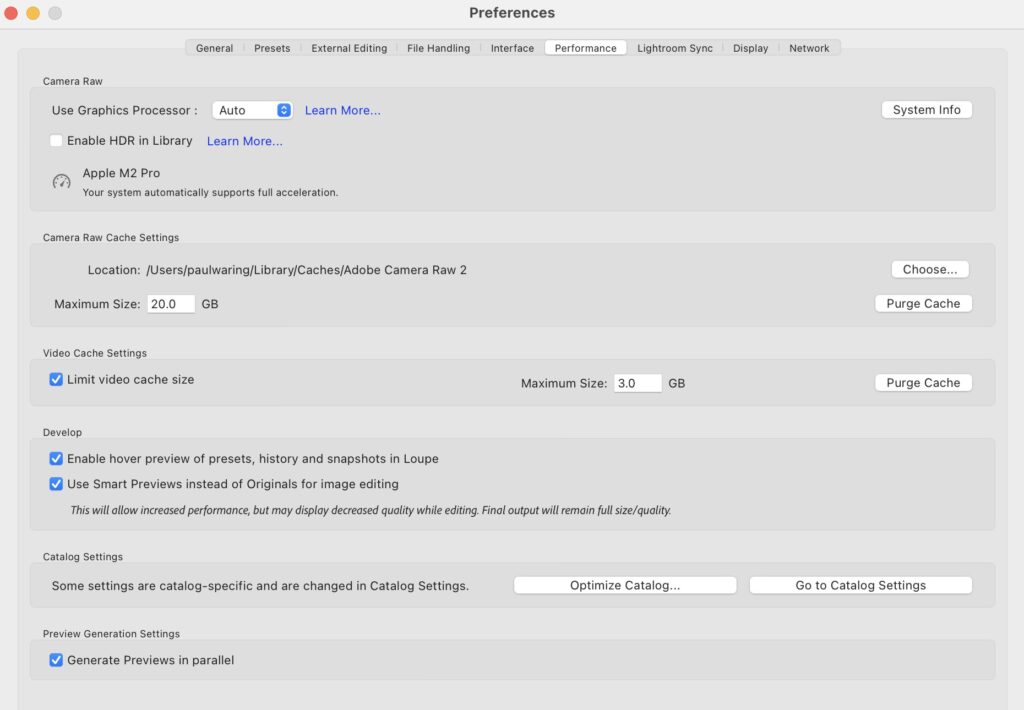Click the Maximum Size 20.0 GB input
The height and width of the screenshot is (710, 1024).
click(x=170, y=304)
